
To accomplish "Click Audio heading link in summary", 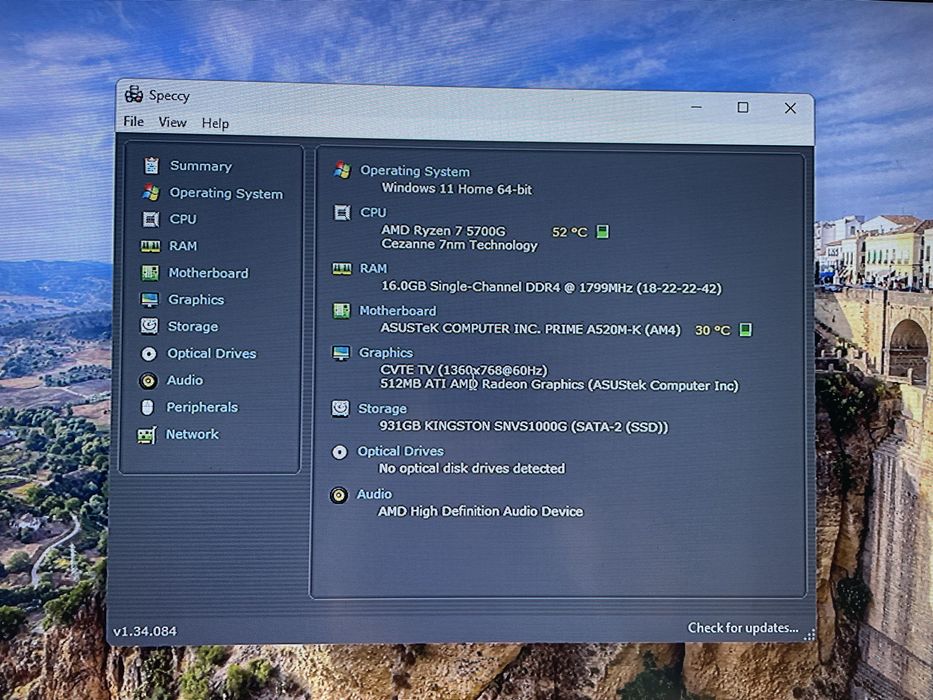I will (374, 494).
